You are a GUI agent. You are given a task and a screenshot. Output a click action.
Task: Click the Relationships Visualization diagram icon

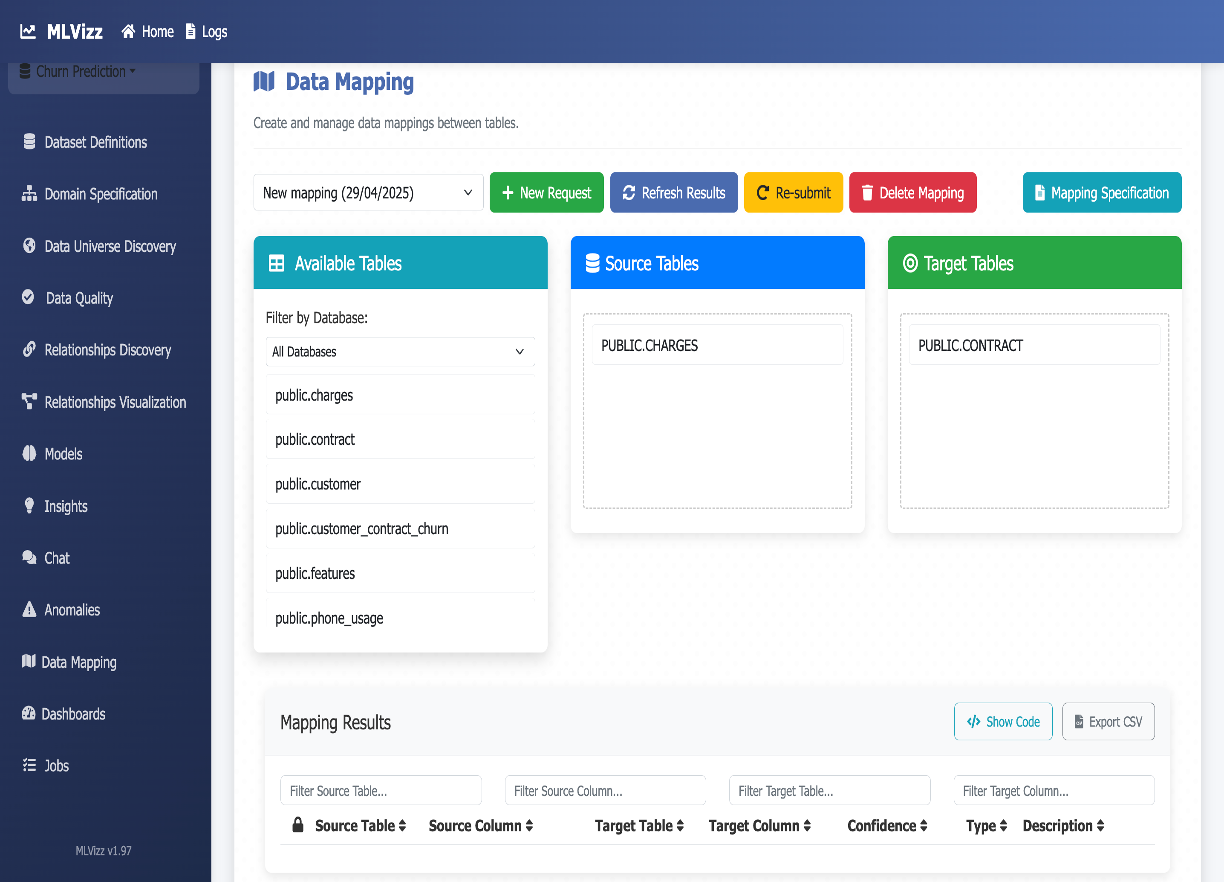29,402
